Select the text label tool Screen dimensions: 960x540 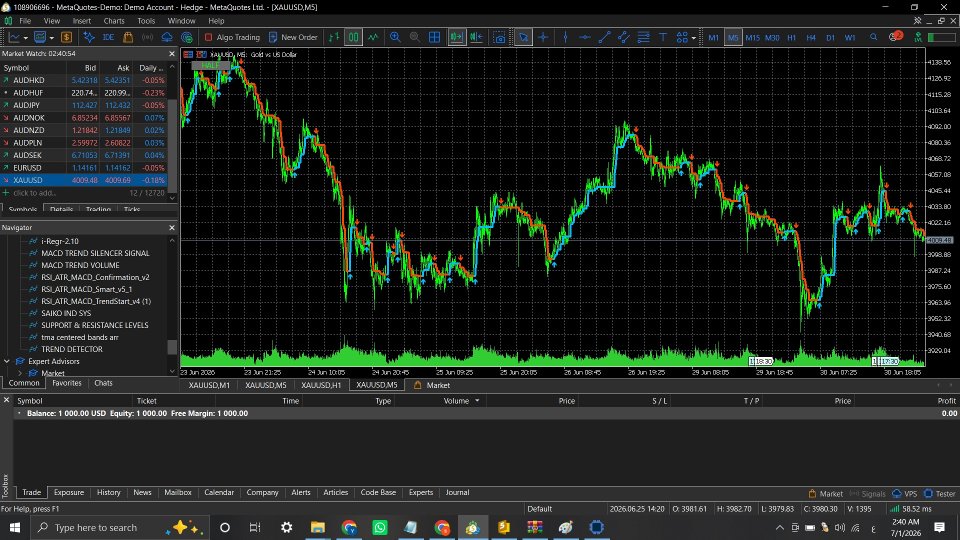coord(662,37)
